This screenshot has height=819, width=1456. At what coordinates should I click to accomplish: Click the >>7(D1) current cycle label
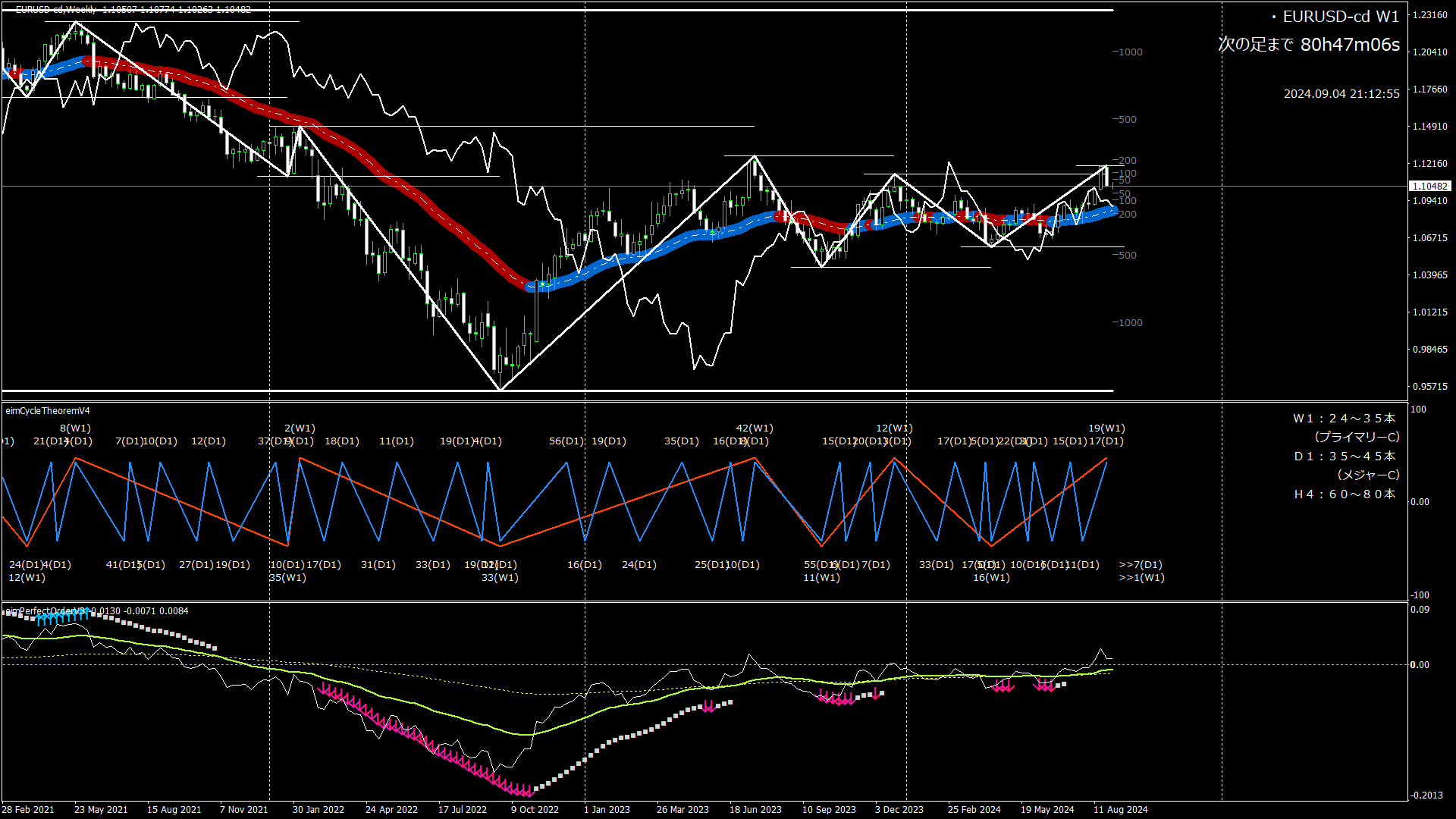point(1141,565)
